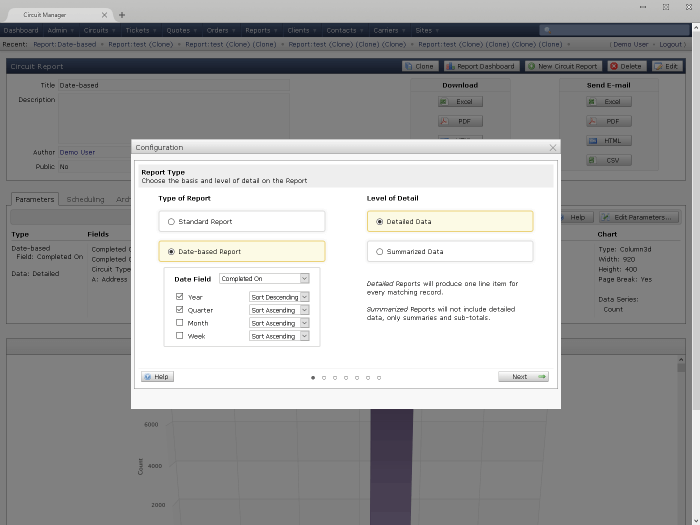Screen dimensions: 700x525
Task: Select the Standard Report radio option
Action: 171,222
